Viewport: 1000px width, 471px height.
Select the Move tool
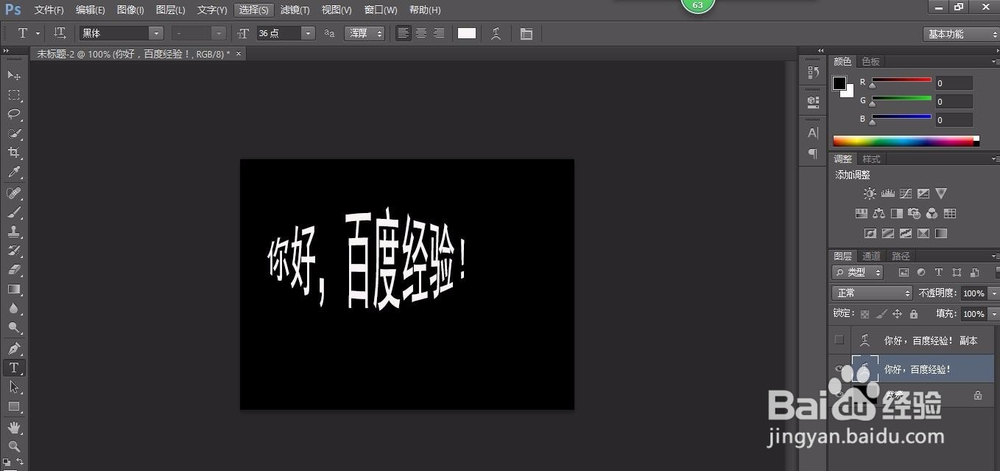coord(14,75)
